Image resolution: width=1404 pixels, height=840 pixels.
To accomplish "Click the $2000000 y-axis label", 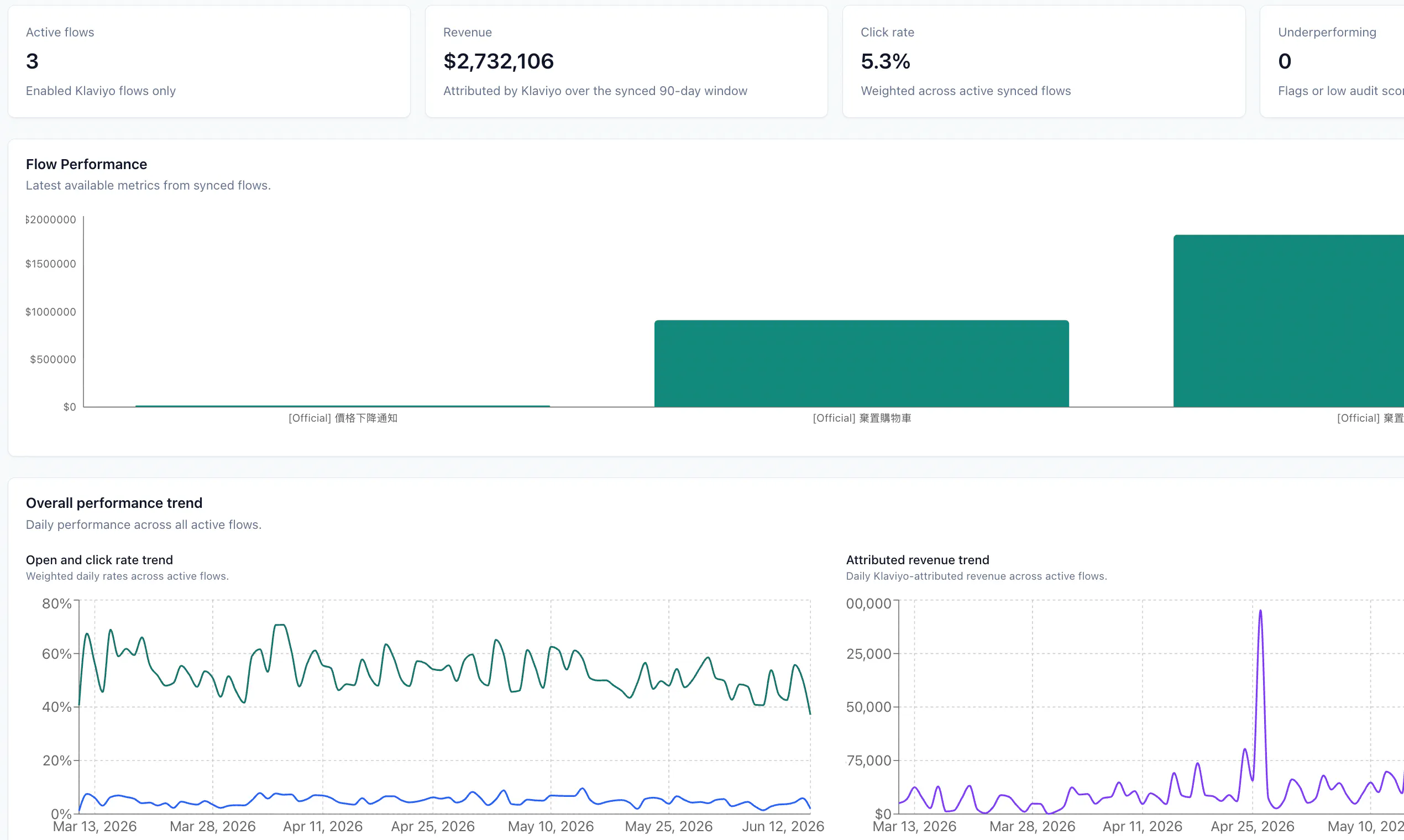I will [50, 219].
